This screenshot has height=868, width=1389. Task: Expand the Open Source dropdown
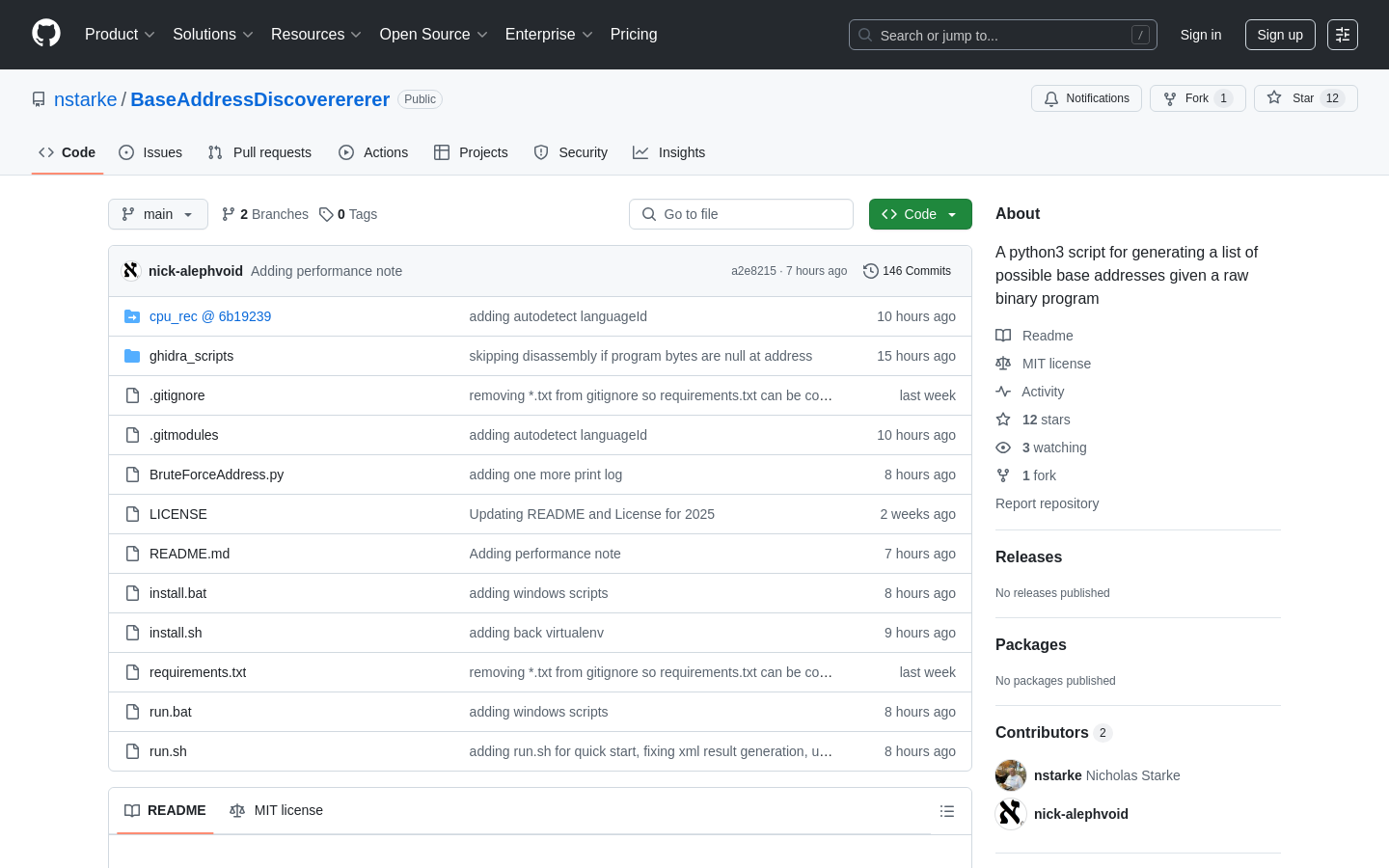433,35
